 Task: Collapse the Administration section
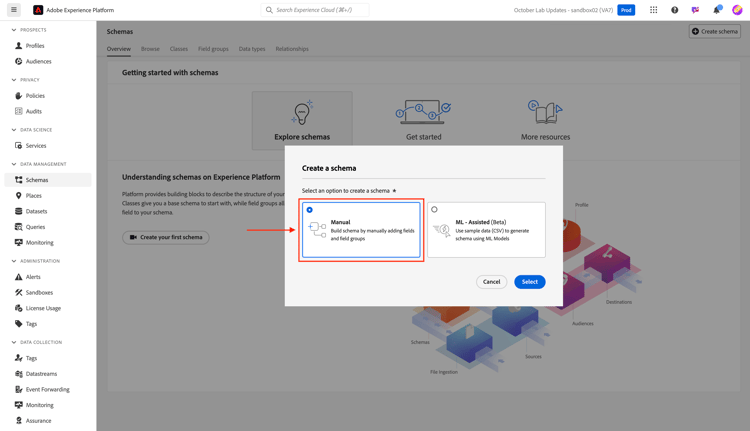(x=14, y=261)
